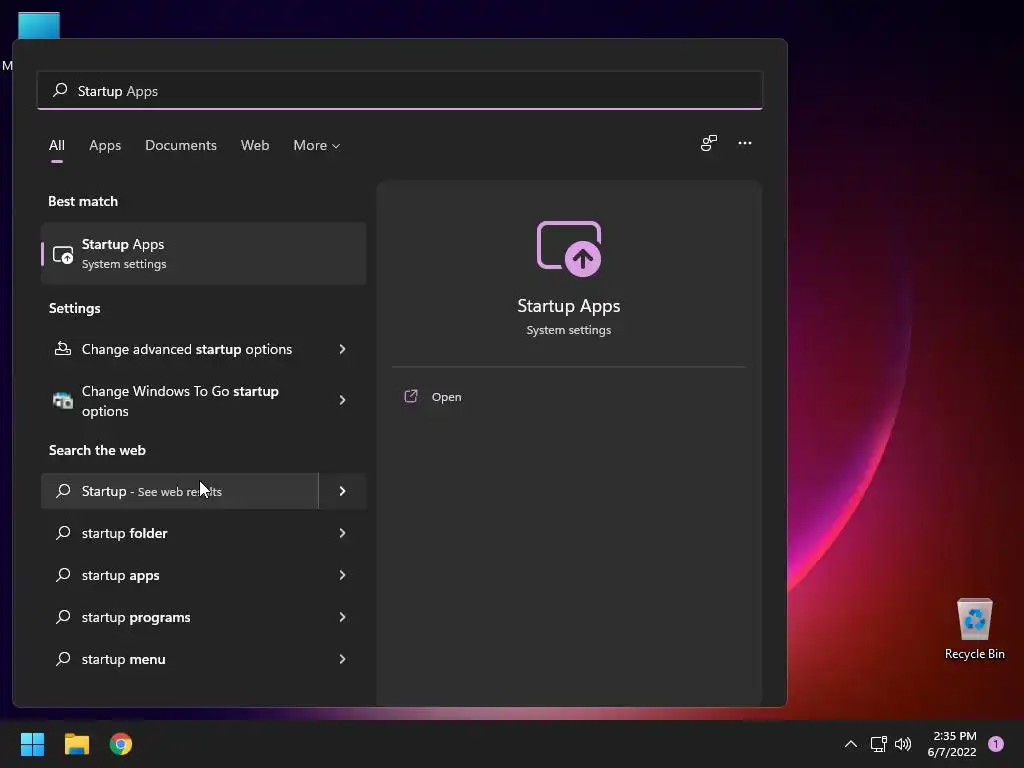
Task: Click the Startup Apps title in preview
Action: point(569,306)
